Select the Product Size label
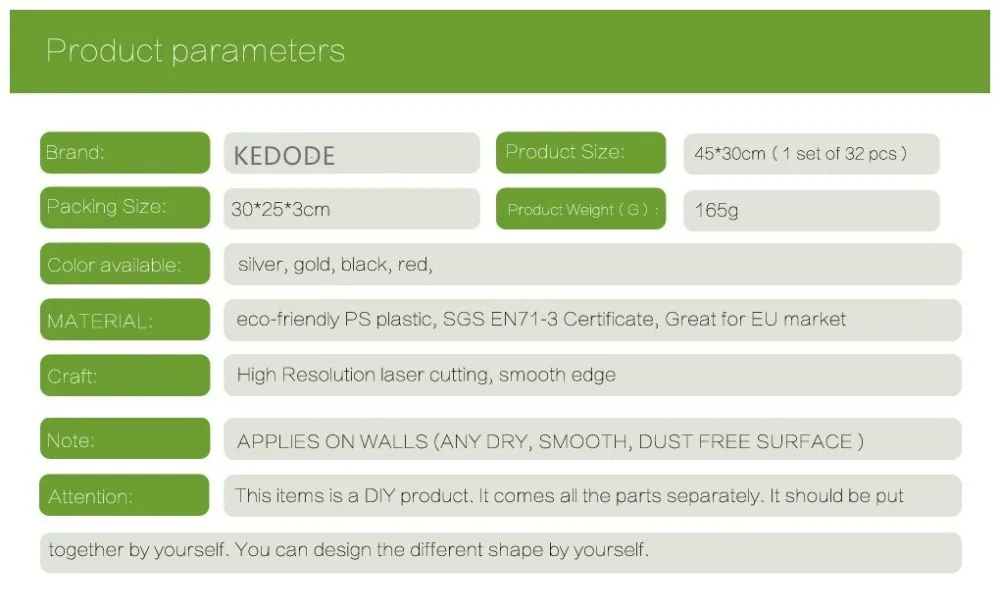This screenshot has height=609, width=1000. pos(581,152)
